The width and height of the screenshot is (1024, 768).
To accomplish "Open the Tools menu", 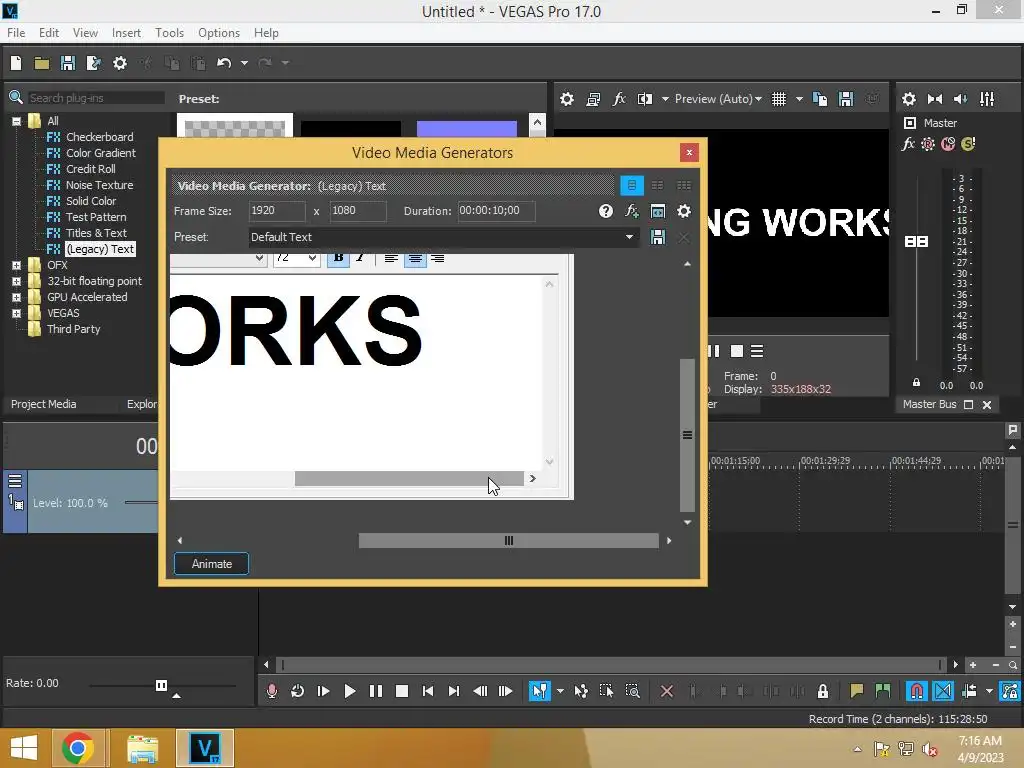I will pyautogui.click(x=169, y=33).
